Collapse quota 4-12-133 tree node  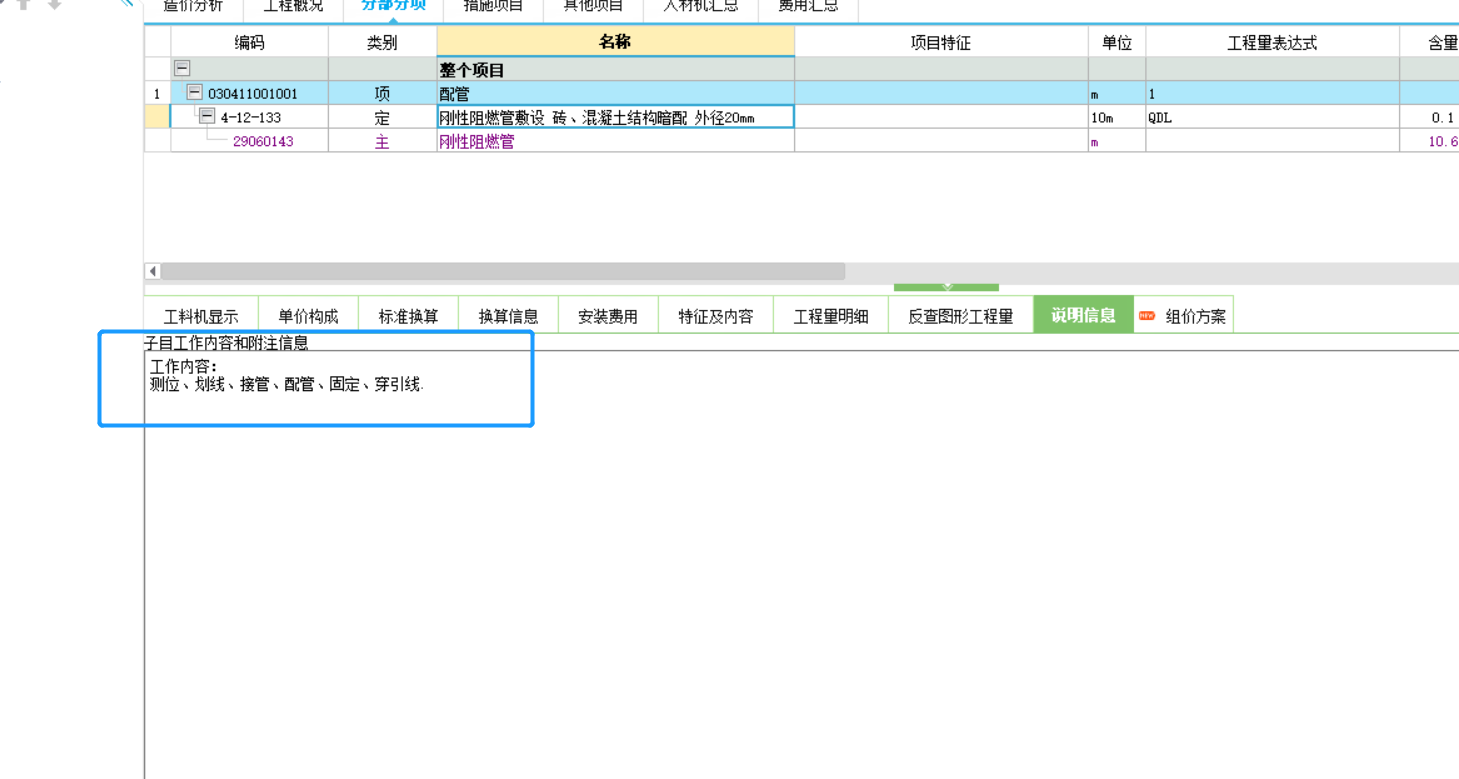click(x=207, y=117)
